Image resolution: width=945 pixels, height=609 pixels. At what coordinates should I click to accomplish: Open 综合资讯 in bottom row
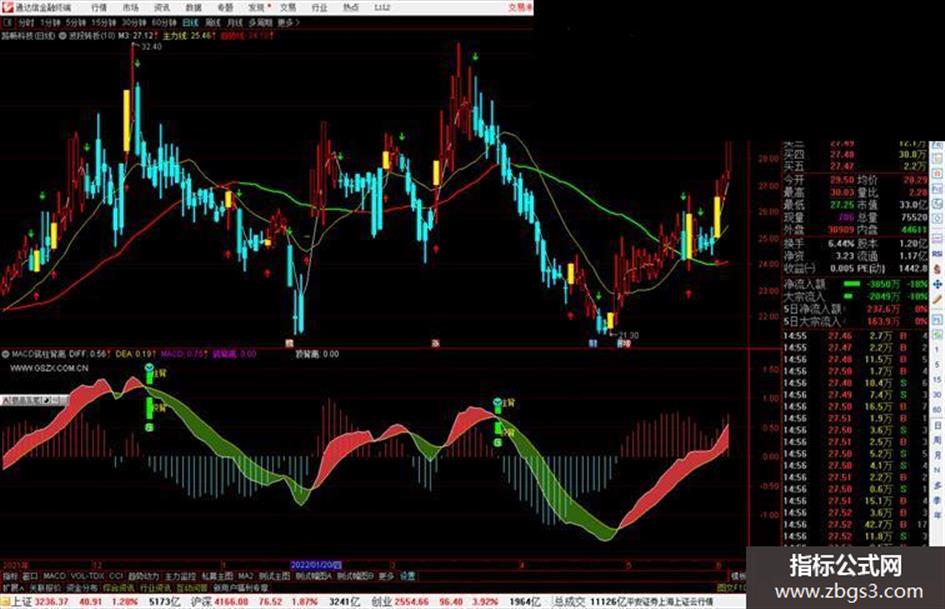(x=118, y=588)
